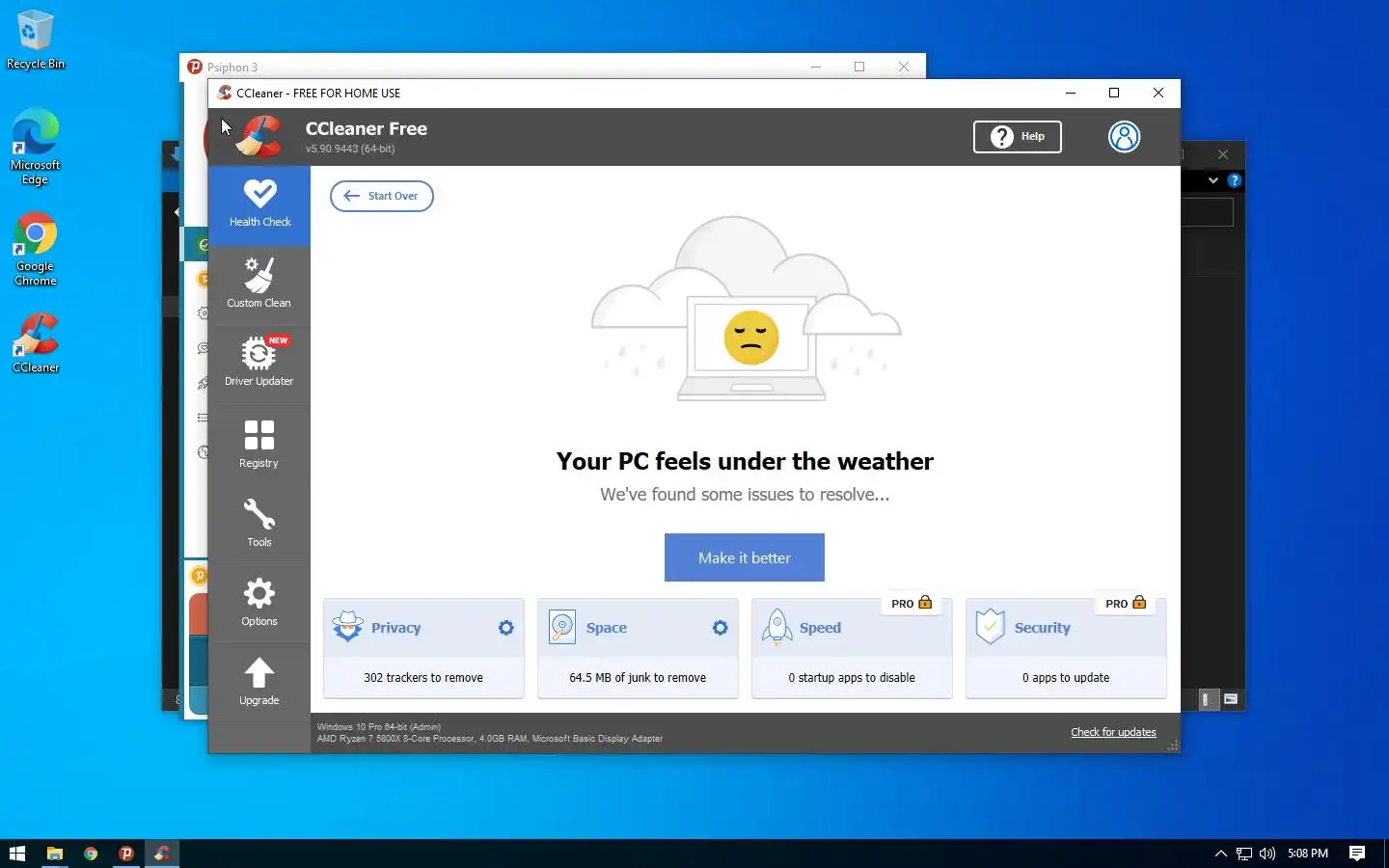Open the Health Check section
Screen dimensions: 1389x868
tap(259, 205)
